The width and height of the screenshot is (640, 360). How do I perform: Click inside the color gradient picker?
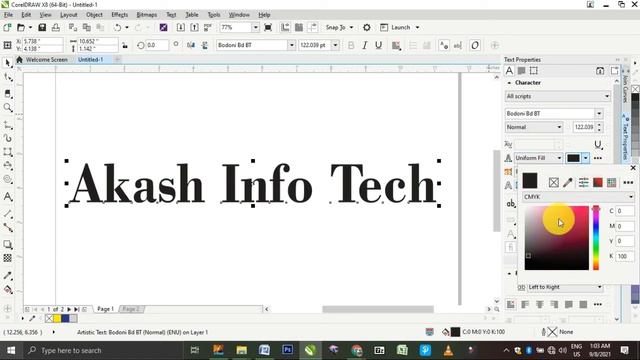click(557, 238)
